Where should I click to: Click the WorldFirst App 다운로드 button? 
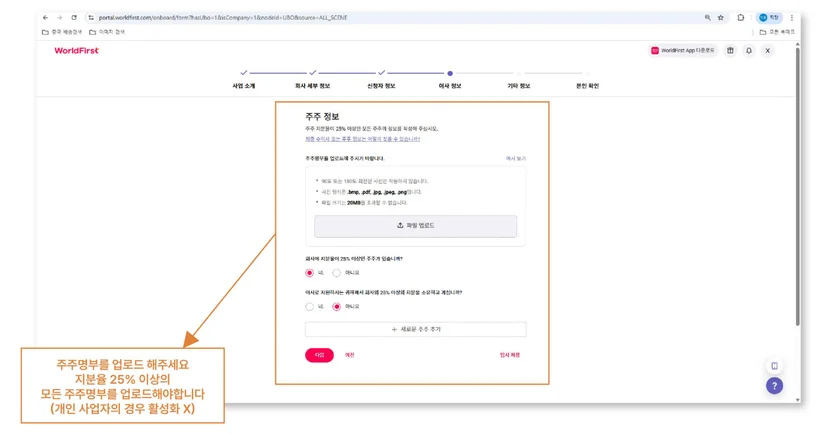coord(683,51)
